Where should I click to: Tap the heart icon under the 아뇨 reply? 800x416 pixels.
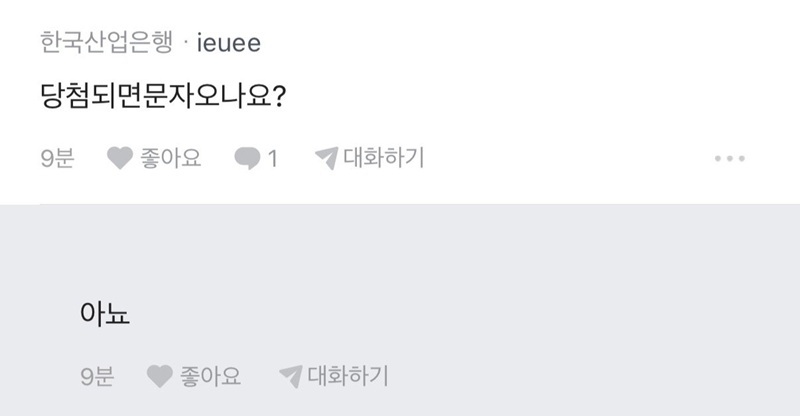(x=160, y=377)
